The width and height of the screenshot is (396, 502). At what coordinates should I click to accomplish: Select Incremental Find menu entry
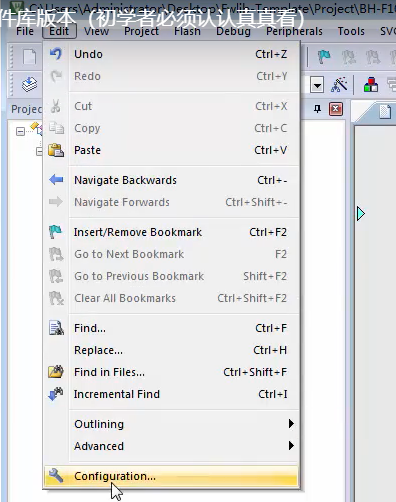(x=171, y=394)
